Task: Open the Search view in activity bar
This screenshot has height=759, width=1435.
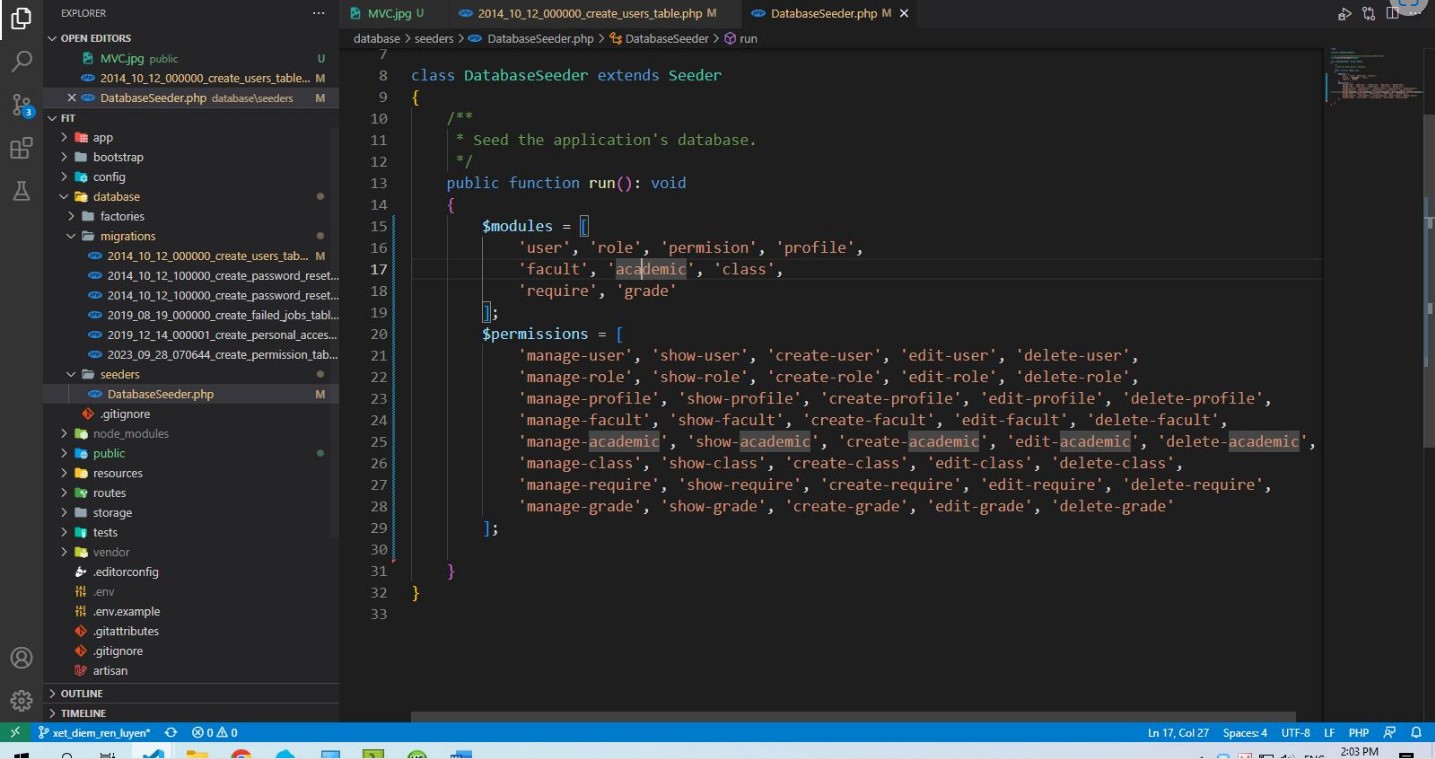Action: pyautogui.click(x=21, y=62)
